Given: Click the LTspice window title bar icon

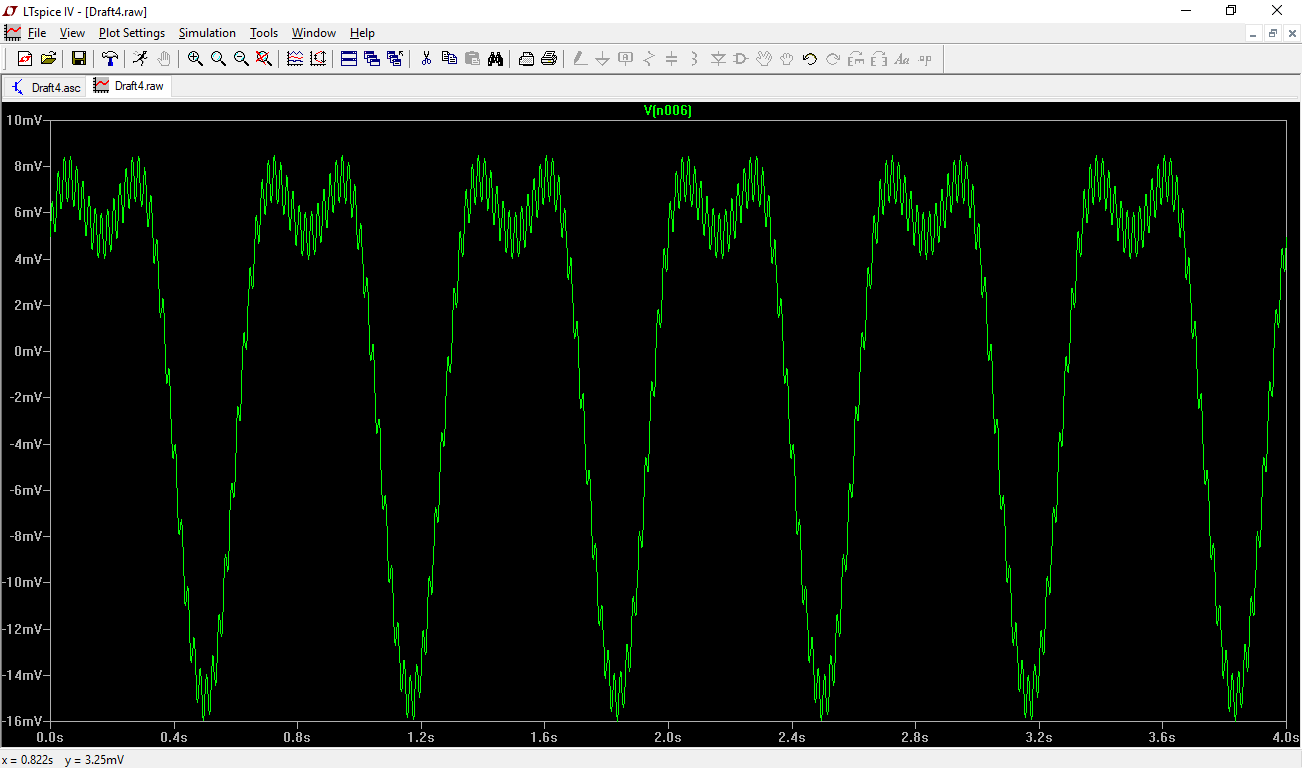Looking at the screenshot, I should pos(10,10).
